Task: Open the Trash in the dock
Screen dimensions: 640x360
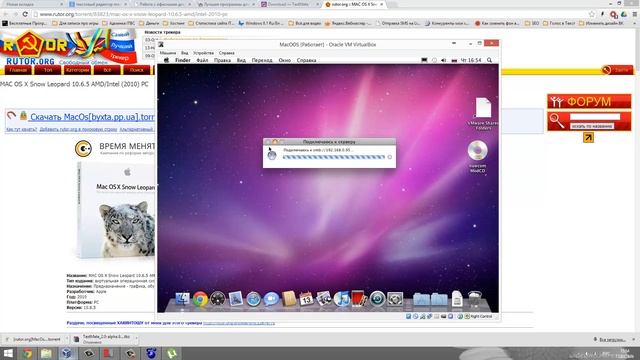Action: click(x=475, y=299)
